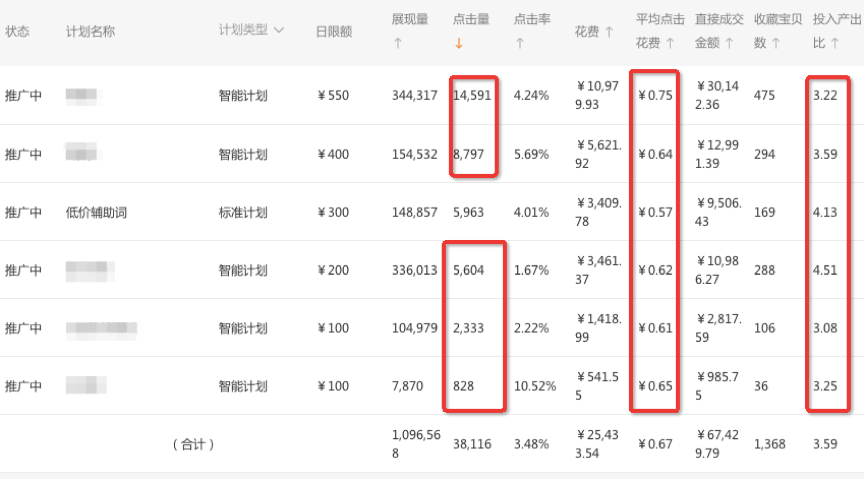Click the 日限额 column header
The image size is (864, 479).
[333, 31]
